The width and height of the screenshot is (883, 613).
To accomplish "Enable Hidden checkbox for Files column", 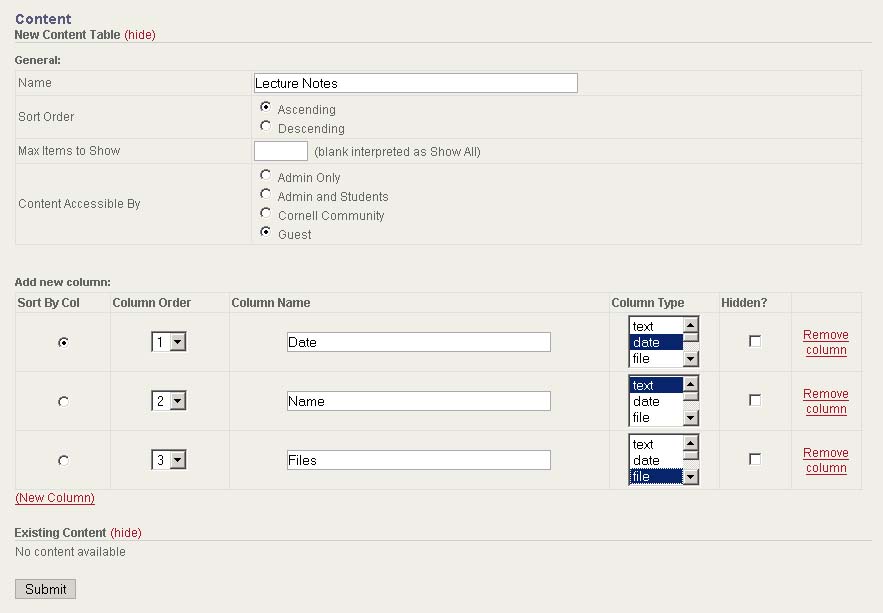I will point(755,459).
